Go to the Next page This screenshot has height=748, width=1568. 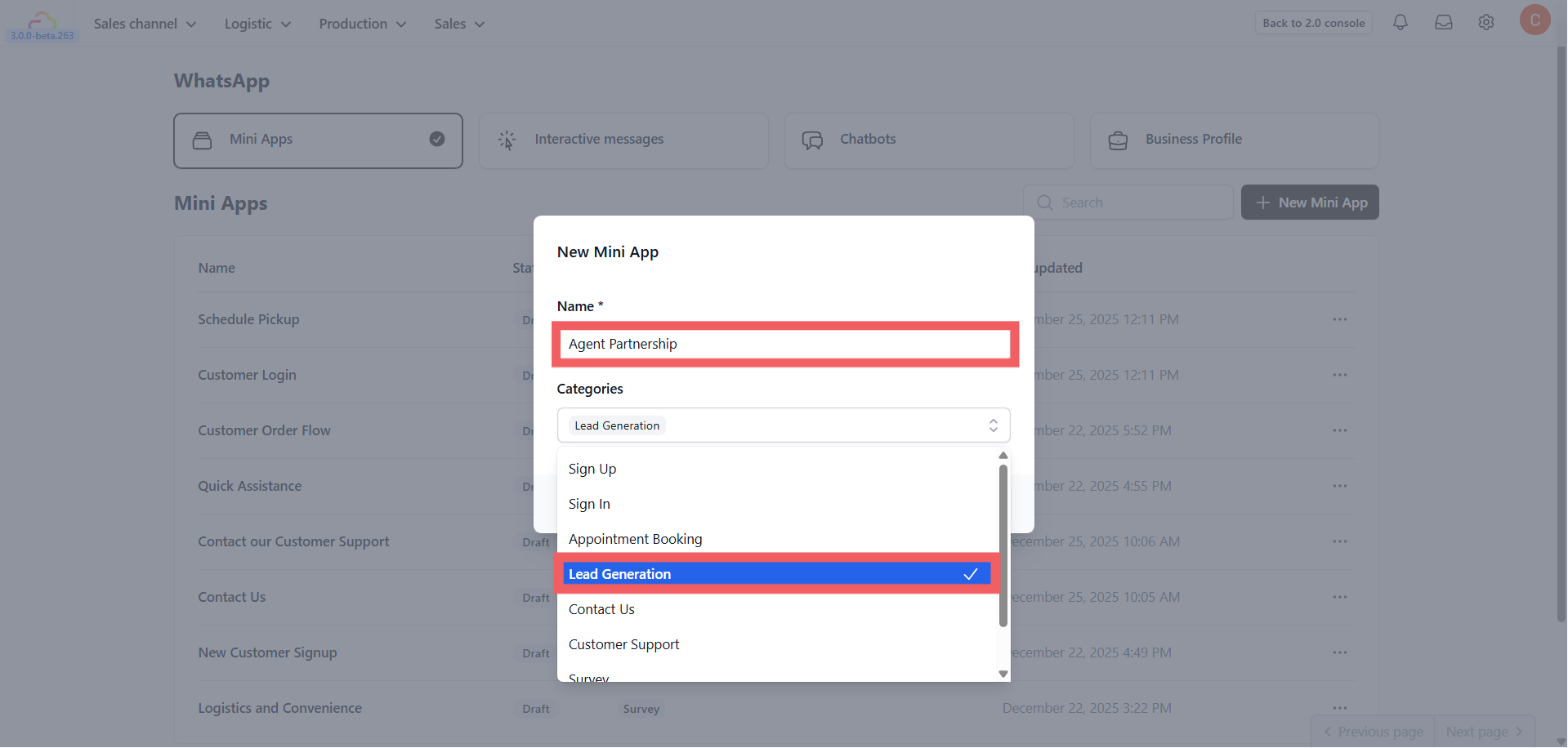point(1484,732)
